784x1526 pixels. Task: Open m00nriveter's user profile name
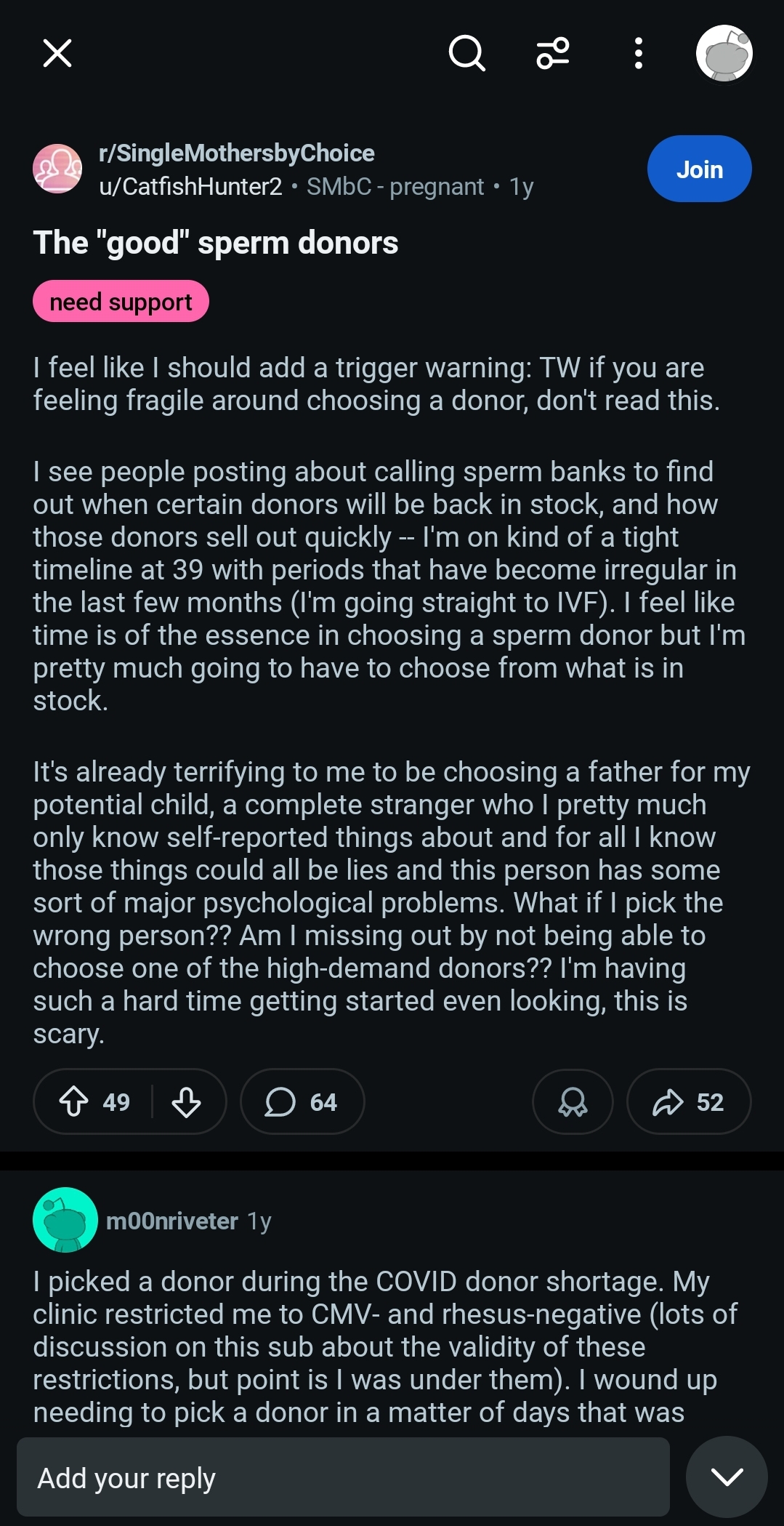point(172,1221)
